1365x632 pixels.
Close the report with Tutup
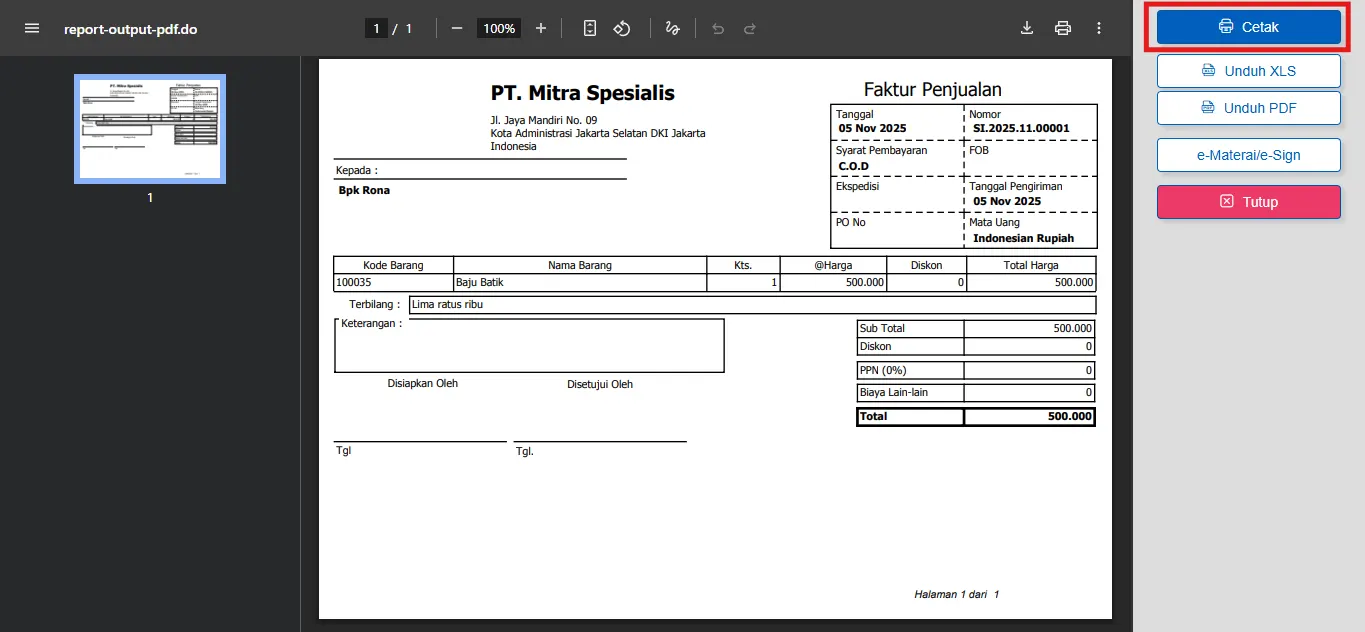(x=1248, y=201)
